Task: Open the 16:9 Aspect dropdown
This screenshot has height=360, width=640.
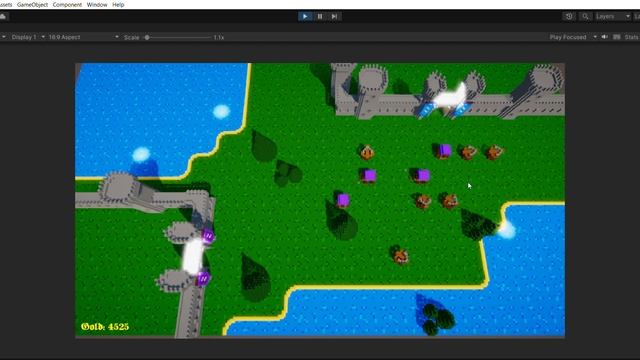Action: click(x=84, y=37)
